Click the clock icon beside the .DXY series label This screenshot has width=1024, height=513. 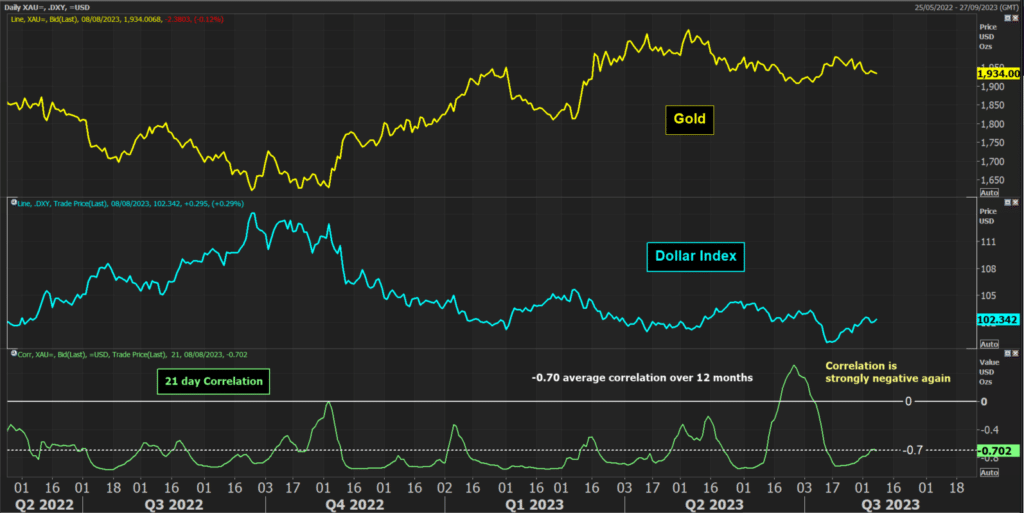pos(14,202)
